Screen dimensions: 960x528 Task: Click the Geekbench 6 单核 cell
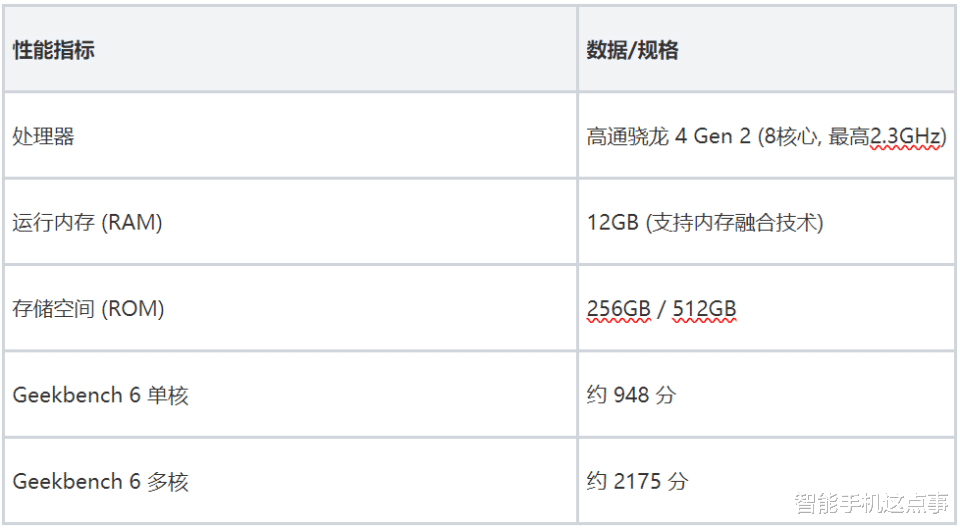coord(100,395)
